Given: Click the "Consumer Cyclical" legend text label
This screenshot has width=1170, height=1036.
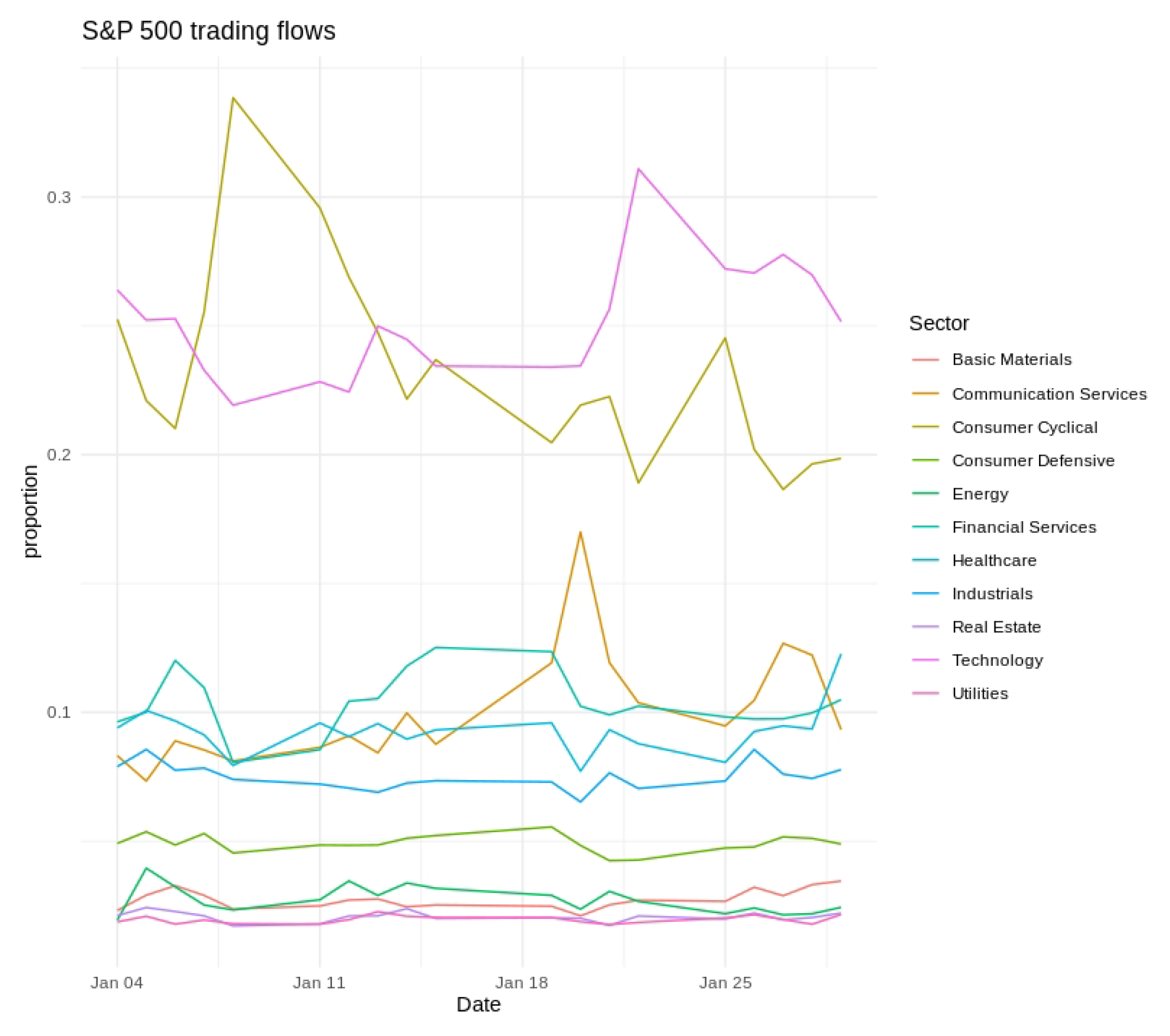Looking at the screenshot, I should click(x=1024, y=427).
